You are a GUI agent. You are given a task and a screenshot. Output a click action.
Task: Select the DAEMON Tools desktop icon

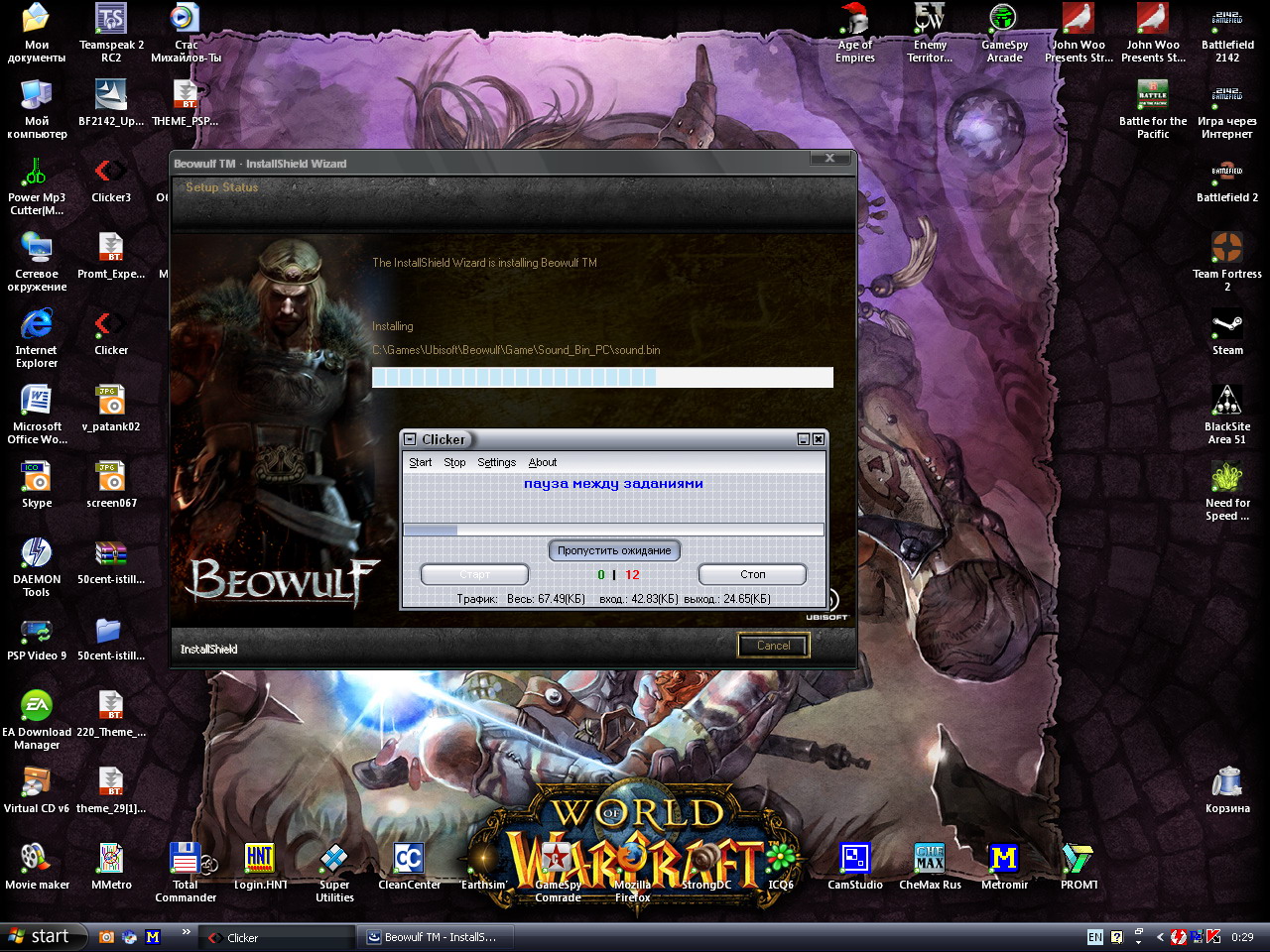point(37,555)
